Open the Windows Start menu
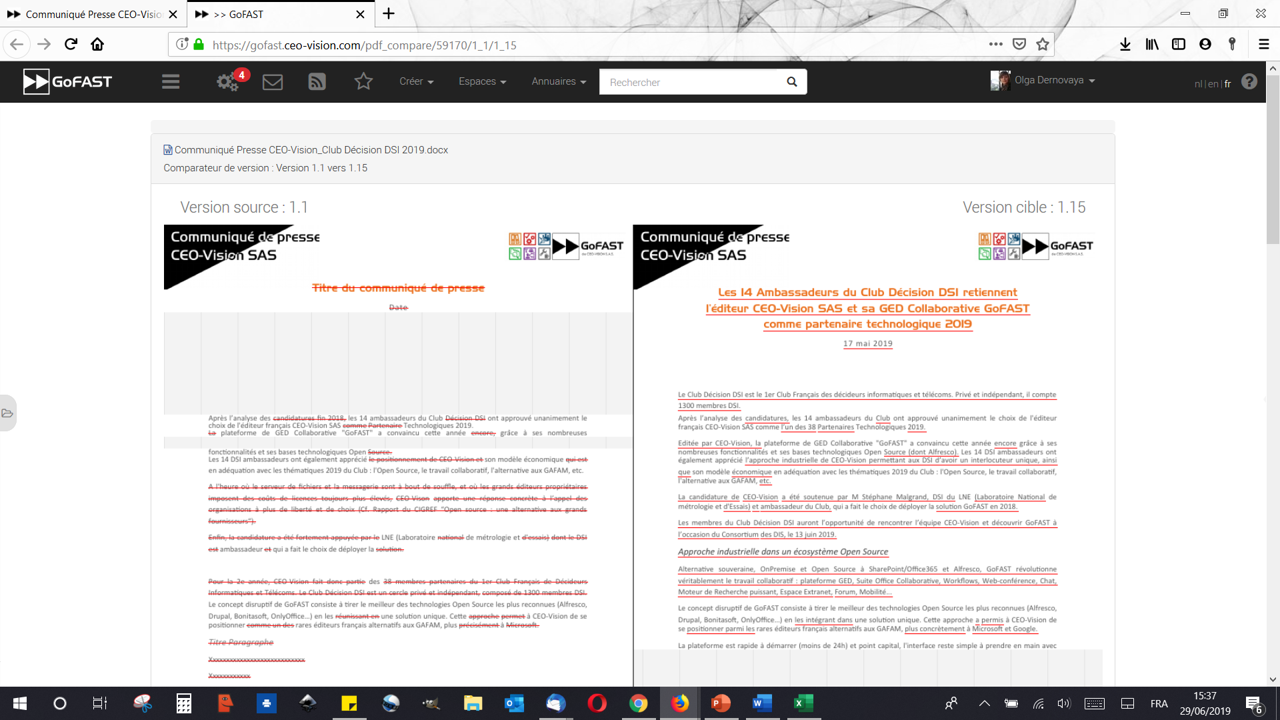This screenshot has width=1280, height=720. tap(19, 703)
